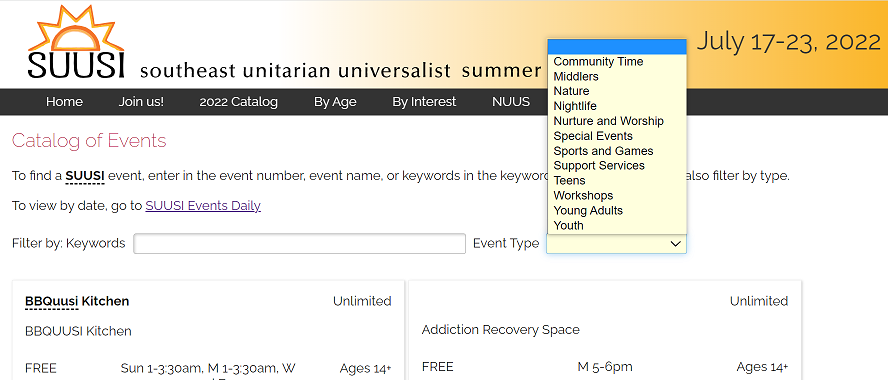Open the By Interest navigation item
Viewport: 888px width, 380px height.
pyautogui.click(x=424, y=102)
